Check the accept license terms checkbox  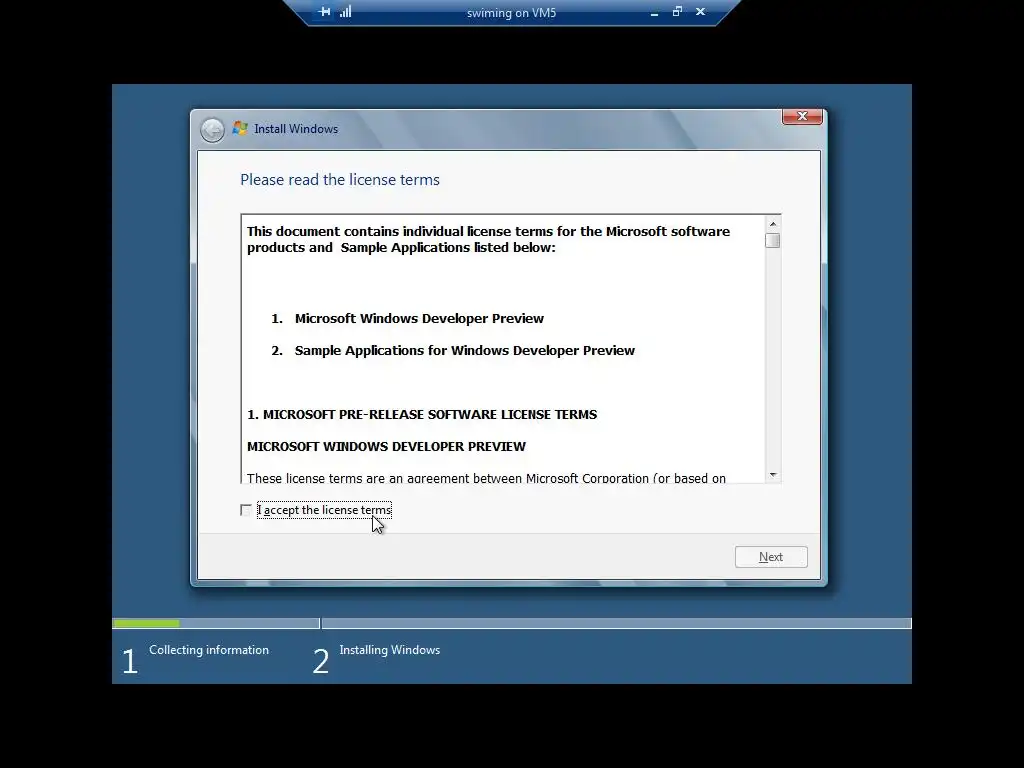[x=246, y=510]
